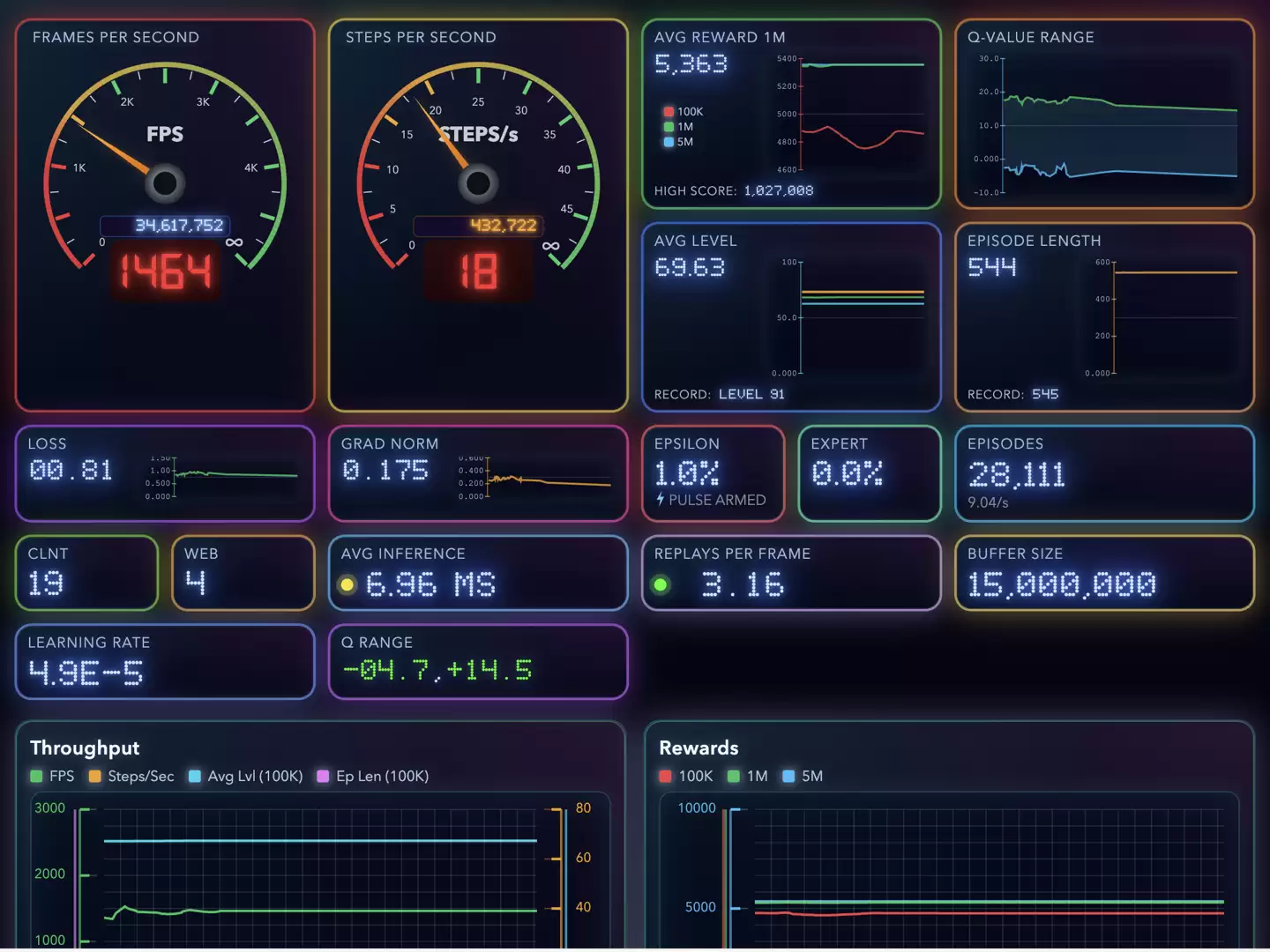This screenshot has width=1270, height=952.
Task: Toggle 5M legend entry in AVG REWARD 1M card
Action: (x=678, y=142)
